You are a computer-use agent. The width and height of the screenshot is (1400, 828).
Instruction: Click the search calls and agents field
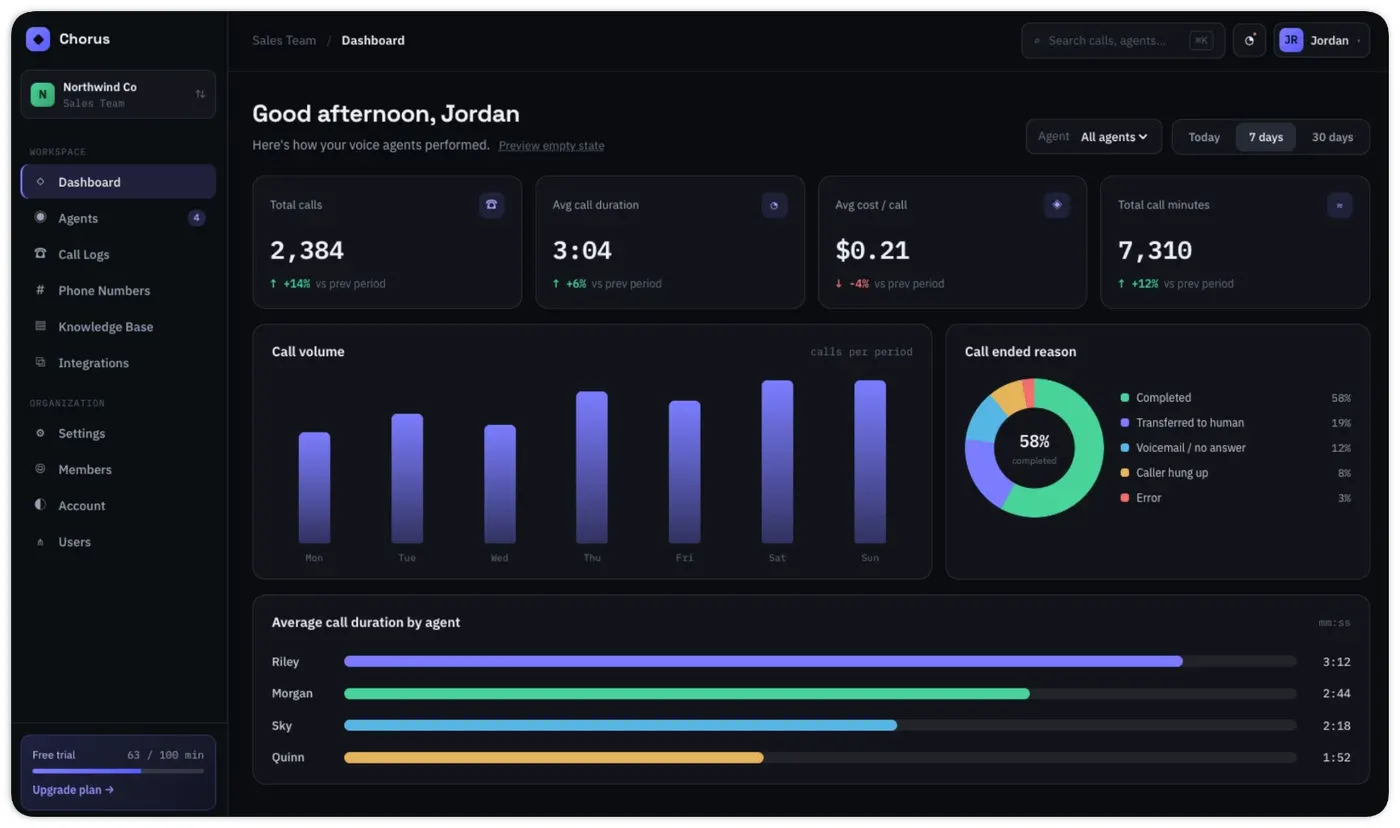coord(1123,40)
